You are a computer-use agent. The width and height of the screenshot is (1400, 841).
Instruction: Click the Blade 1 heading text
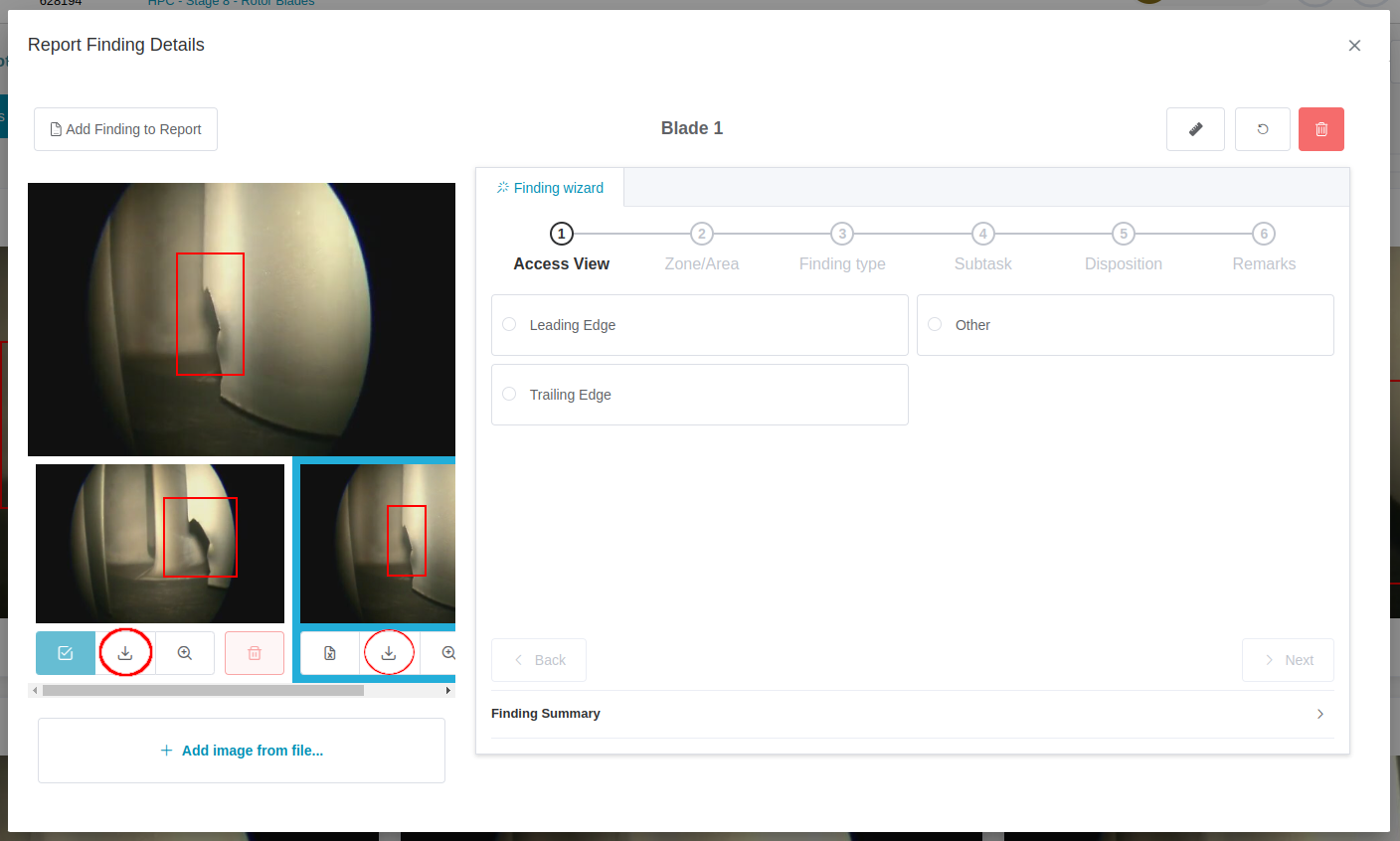[692, 128]
